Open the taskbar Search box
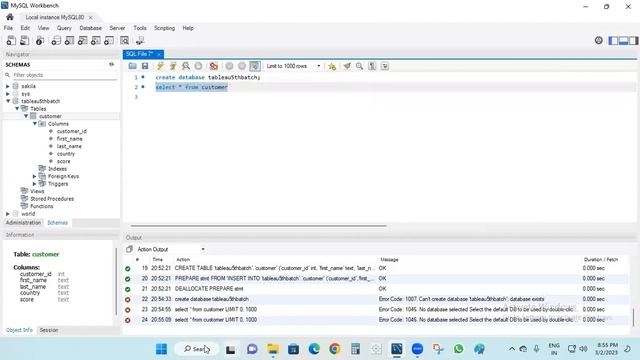 pyautogui.click(x=197, y=349)
